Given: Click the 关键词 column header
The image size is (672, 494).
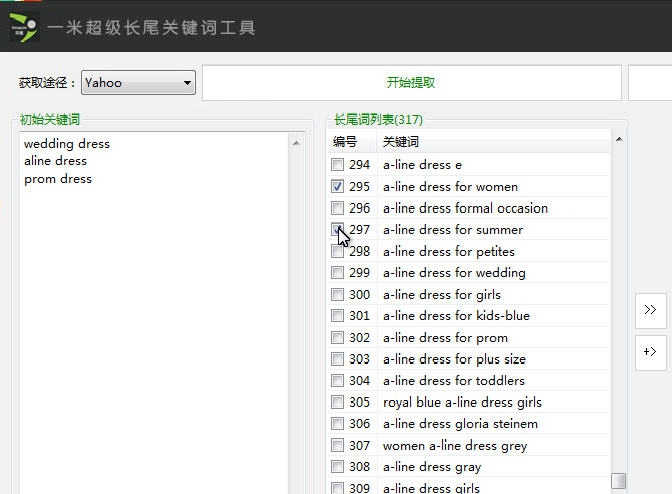Looking at the screenshot, I should [x=493, y=141].
